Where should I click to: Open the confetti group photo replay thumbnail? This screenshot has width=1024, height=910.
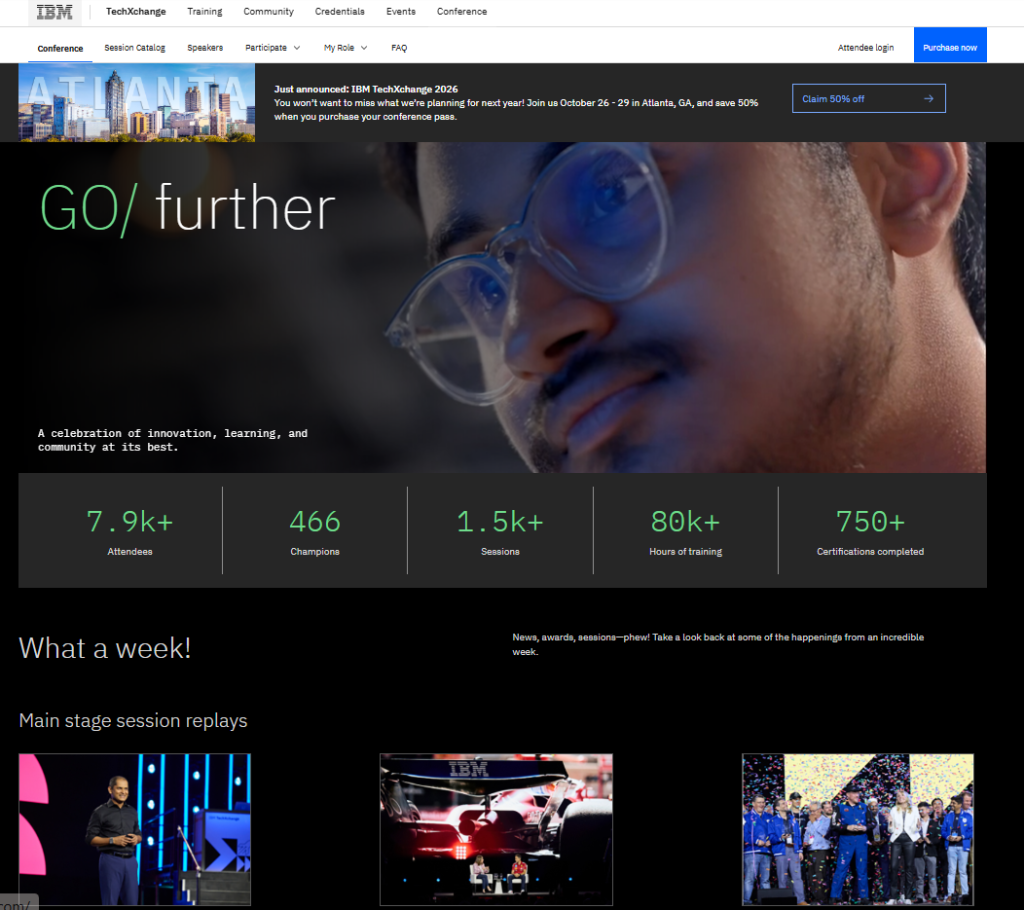(857, 830)
